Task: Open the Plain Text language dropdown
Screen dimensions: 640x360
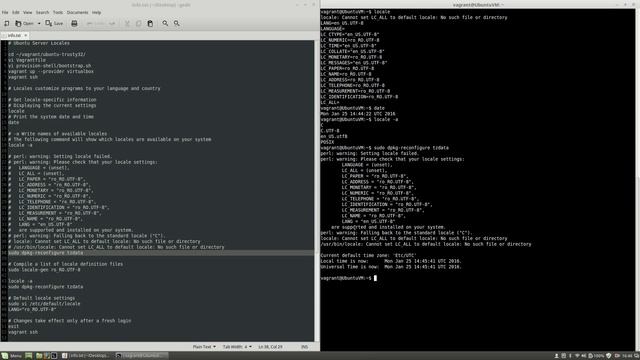Action: [x=204, y=347]
